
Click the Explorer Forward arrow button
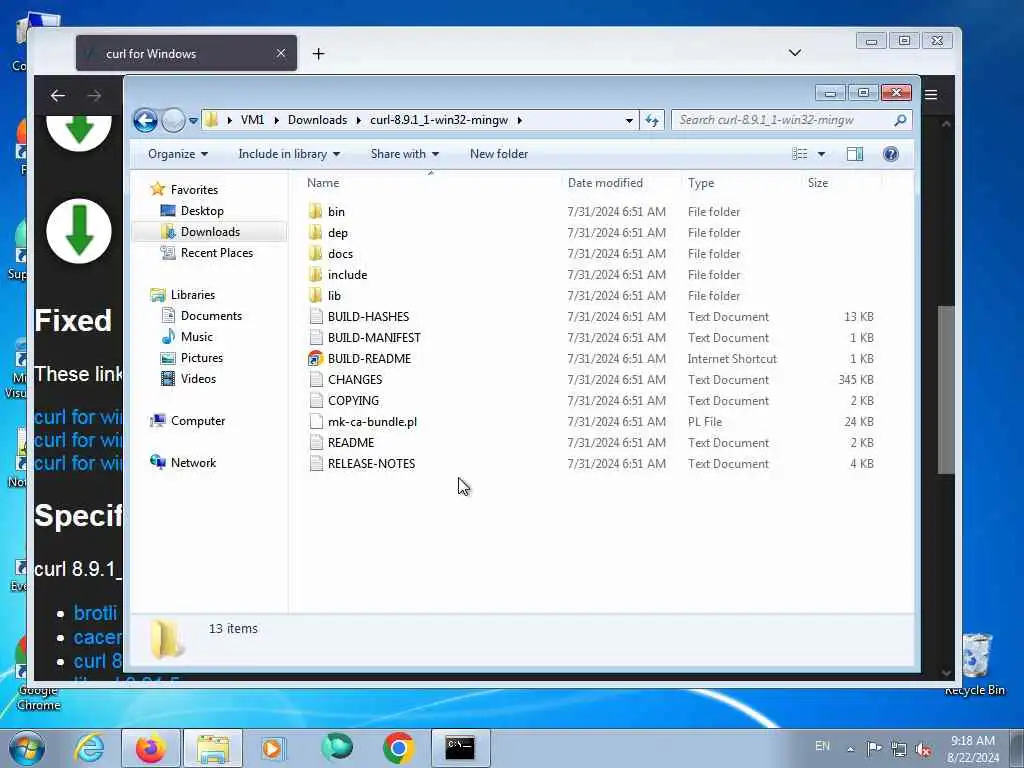coord(173,120)
